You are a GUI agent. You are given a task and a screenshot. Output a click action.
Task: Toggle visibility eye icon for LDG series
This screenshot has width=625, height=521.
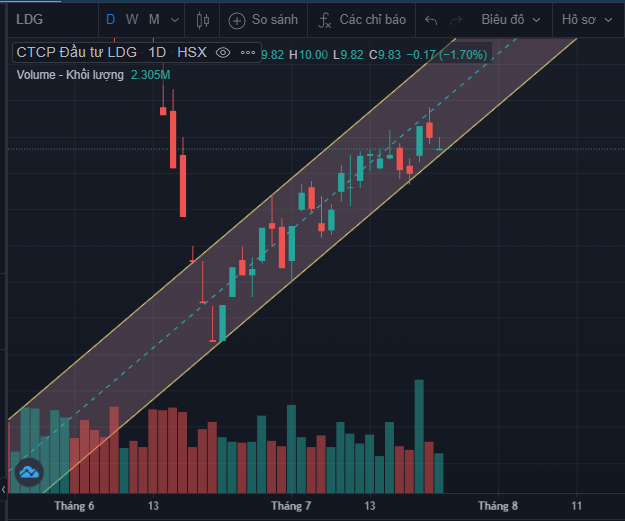(223, 53)
